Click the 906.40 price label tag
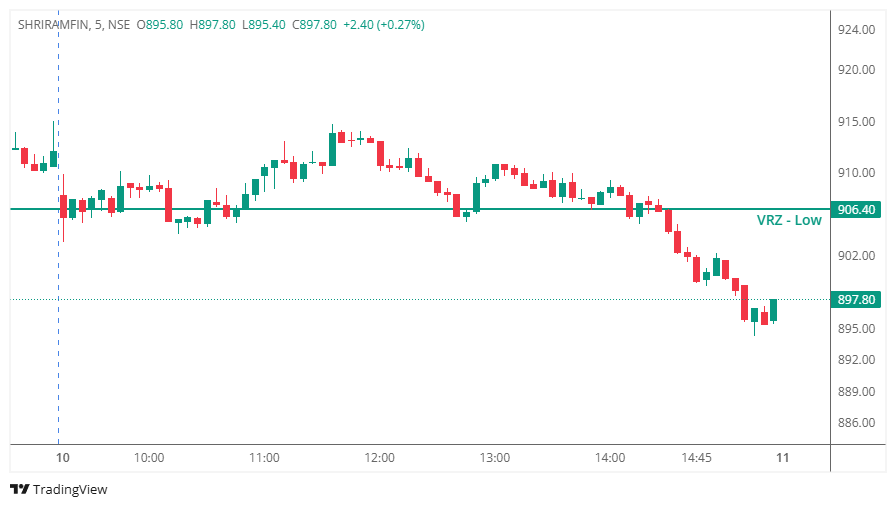The image size is (896, 507). 855,210
